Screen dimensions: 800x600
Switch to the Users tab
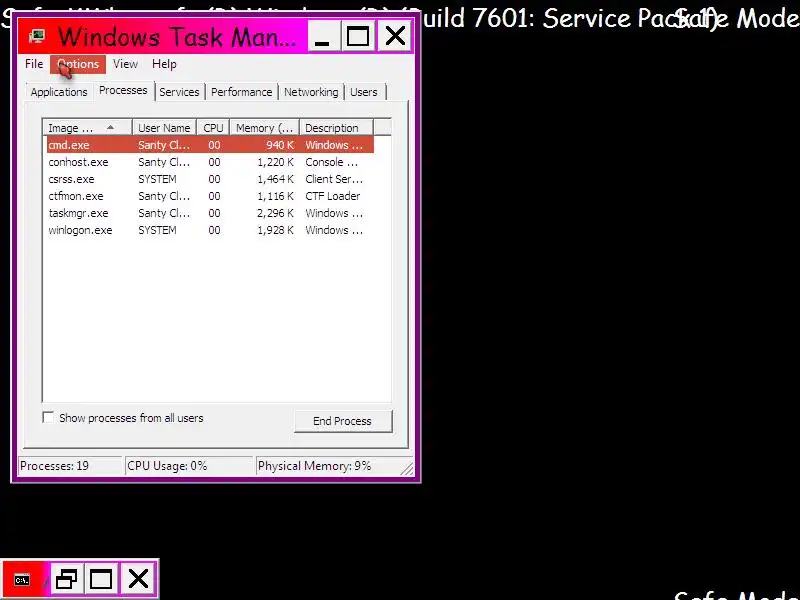coord(364,92)
